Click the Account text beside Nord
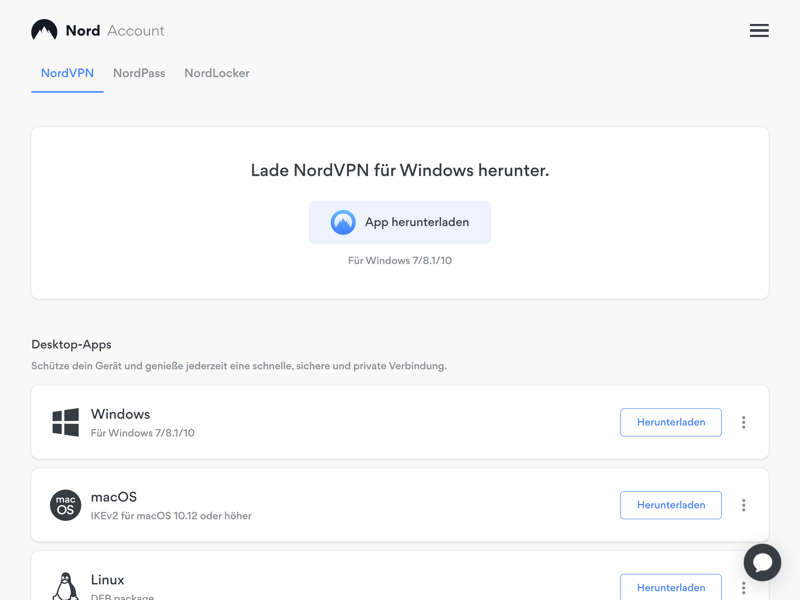The height and width of the screenshot is (600, 800). pyautogui.click(x=136, y=31)
